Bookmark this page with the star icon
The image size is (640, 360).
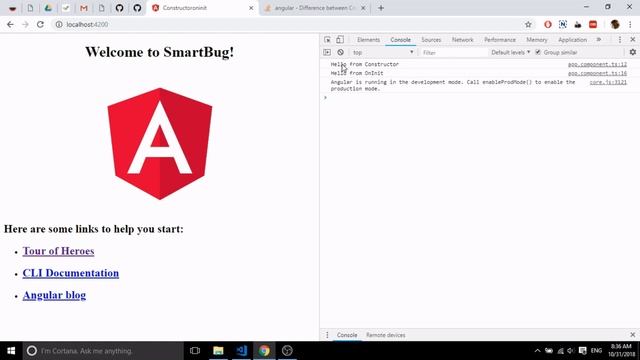click(528, 24)
